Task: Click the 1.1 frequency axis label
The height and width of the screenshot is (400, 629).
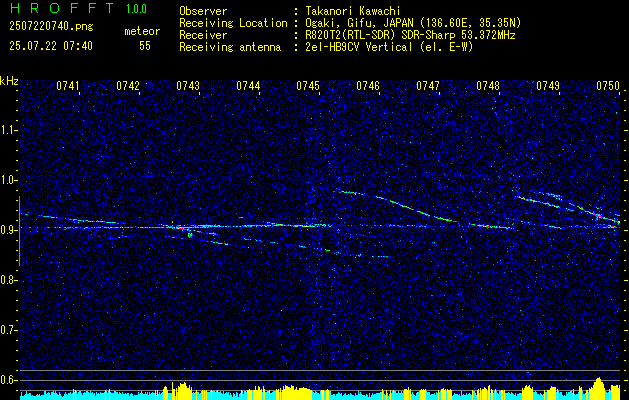Action: (8, 130)
